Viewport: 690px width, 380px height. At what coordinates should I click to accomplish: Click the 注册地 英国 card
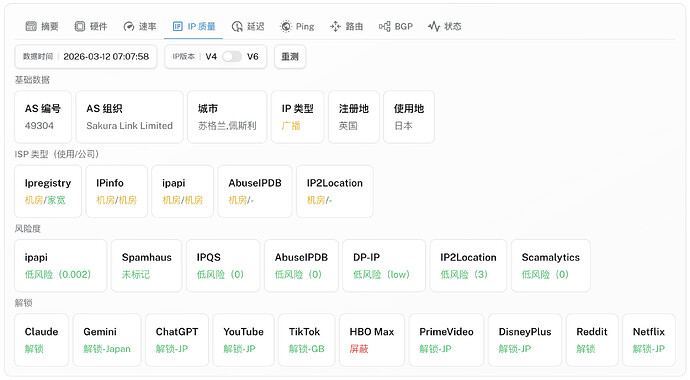354,117
